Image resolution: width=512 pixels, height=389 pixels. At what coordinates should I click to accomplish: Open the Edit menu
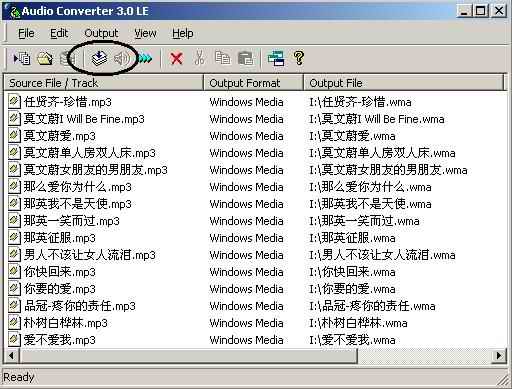pos(59,33)
